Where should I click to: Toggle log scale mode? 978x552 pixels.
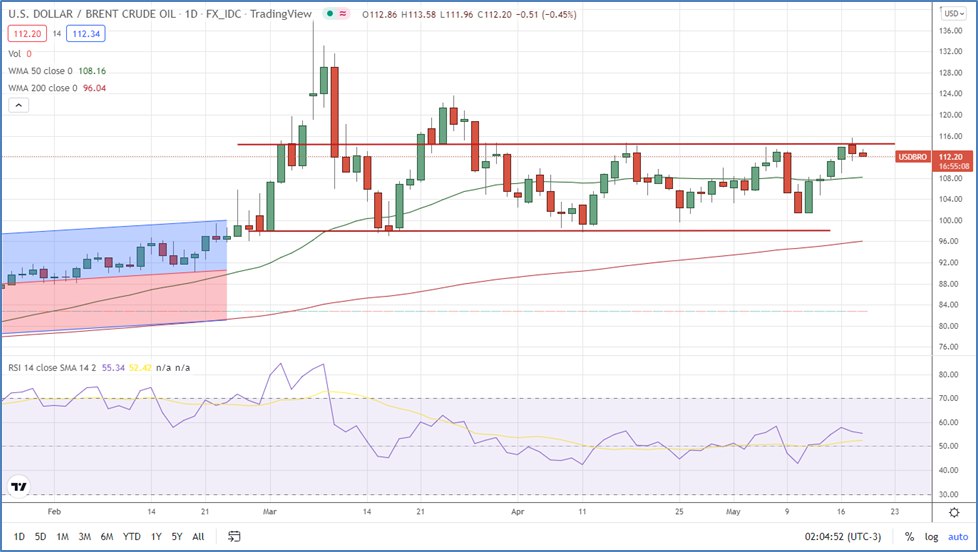coord(931,537)
